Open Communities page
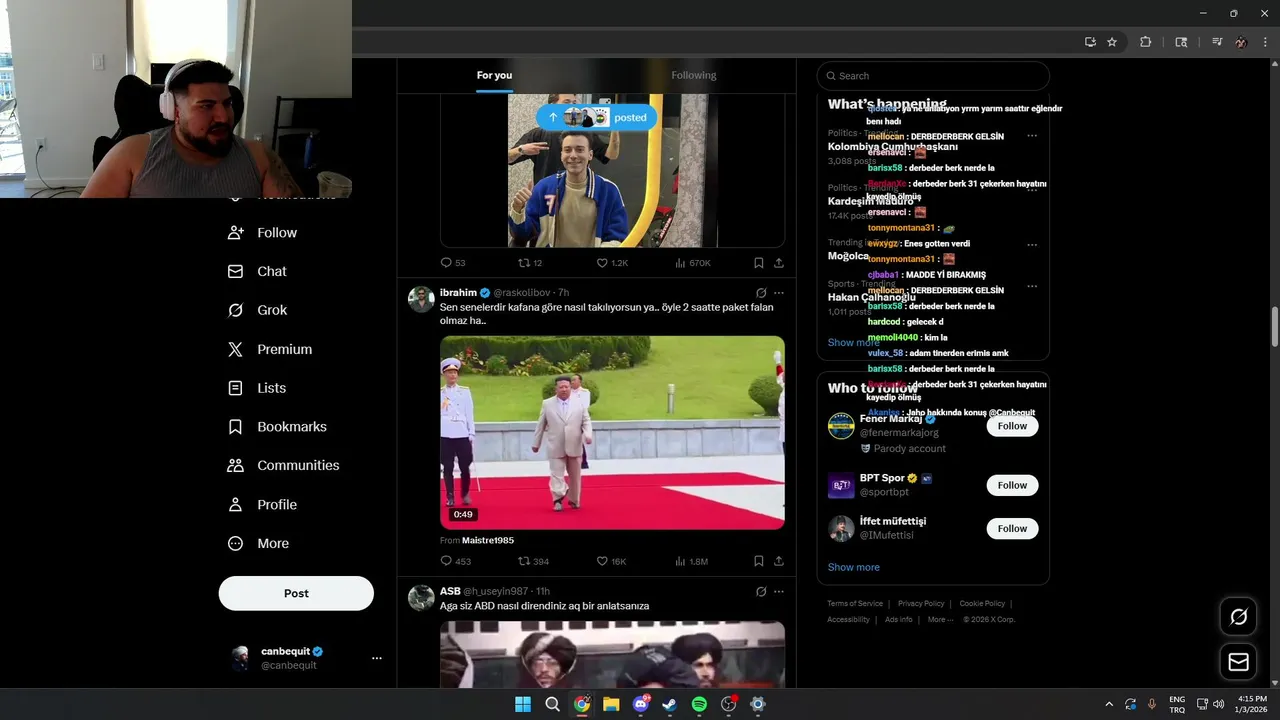Image resolution: width=1280 pixels, height=720 pixels. [x=283, y=465]
